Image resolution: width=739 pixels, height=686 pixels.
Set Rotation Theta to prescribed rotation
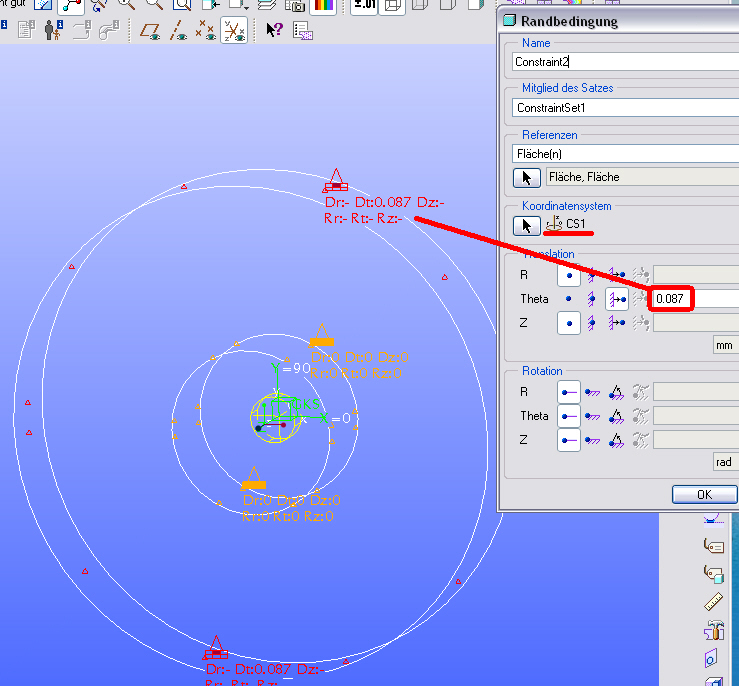click(x=616, y=416)
